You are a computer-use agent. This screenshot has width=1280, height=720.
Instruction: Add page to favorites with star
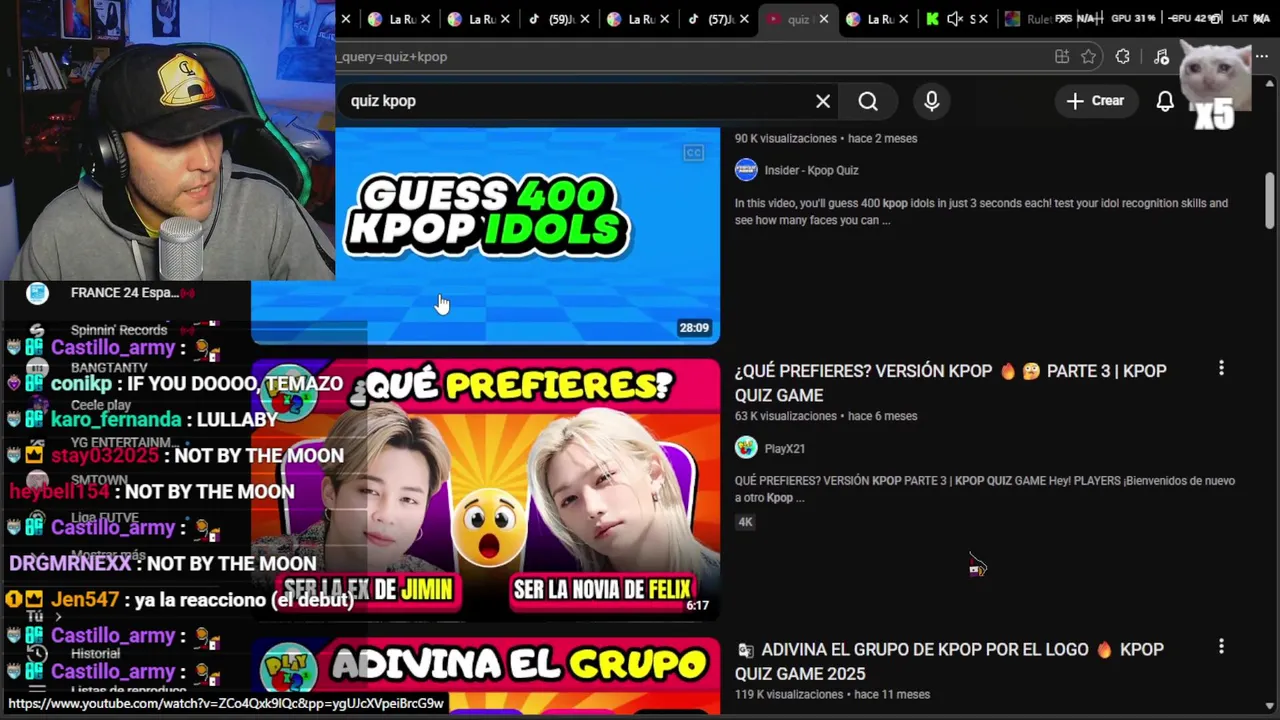1089,57
